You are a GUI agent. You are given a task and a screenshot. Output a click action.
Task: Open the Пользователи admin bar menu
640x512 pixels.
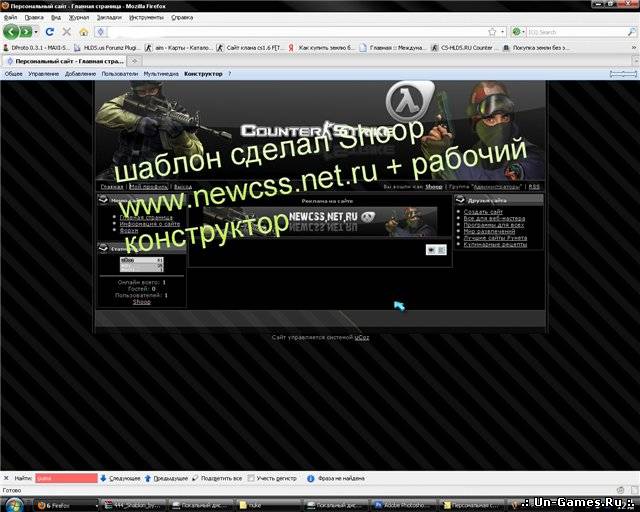tap(120, 74)
